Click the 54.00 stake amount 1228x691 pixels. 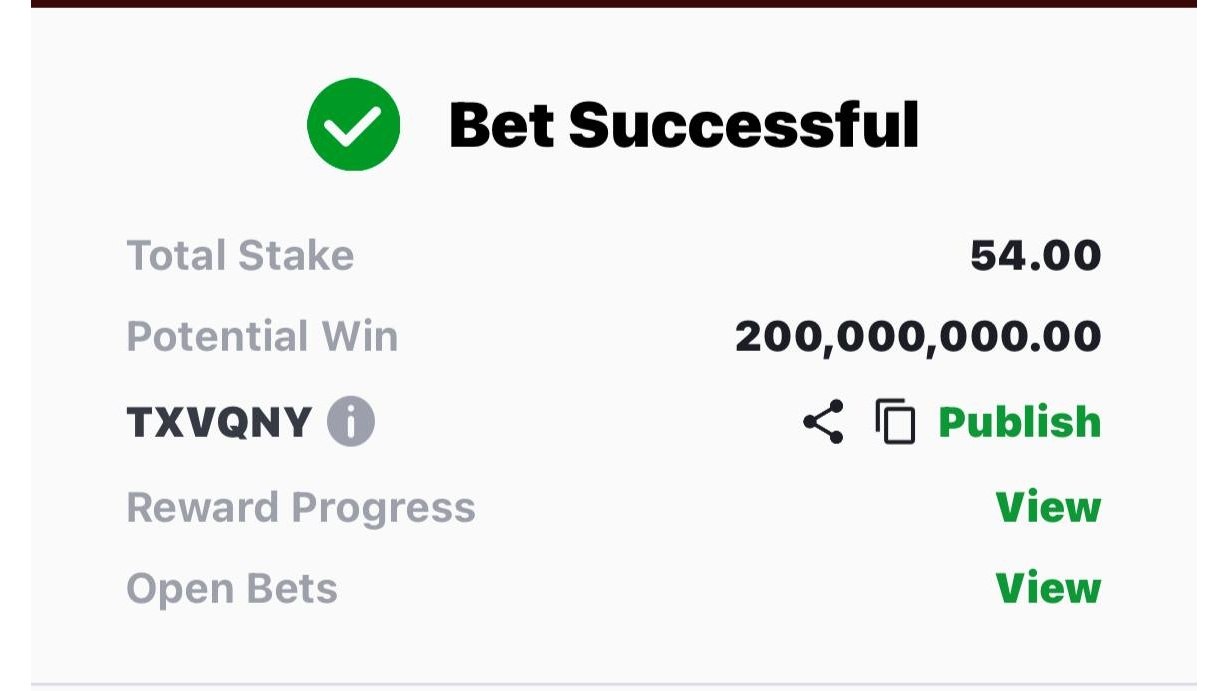[1036, 256]
